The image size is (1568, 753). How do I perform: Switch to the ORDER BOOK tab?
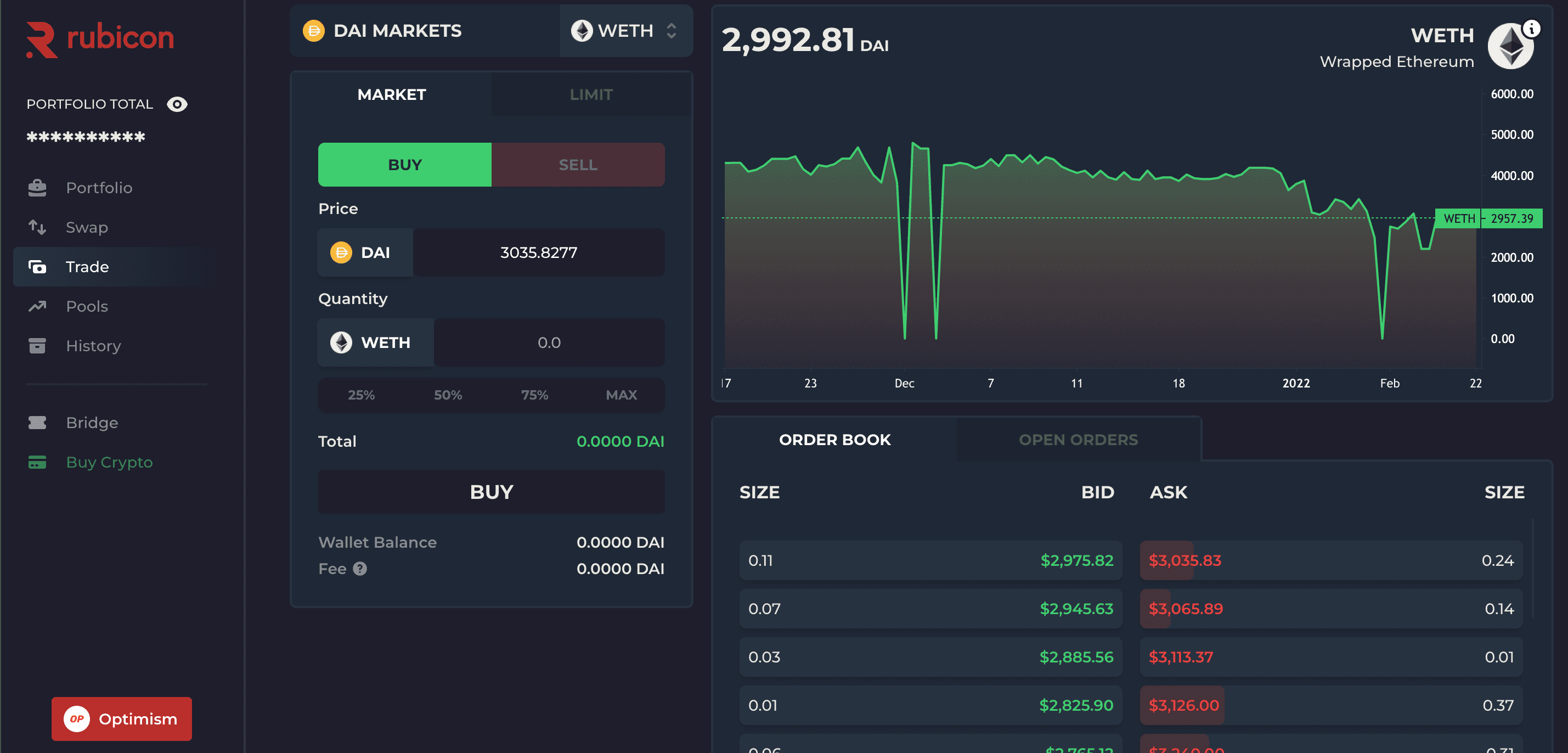(x=834, y=440)
